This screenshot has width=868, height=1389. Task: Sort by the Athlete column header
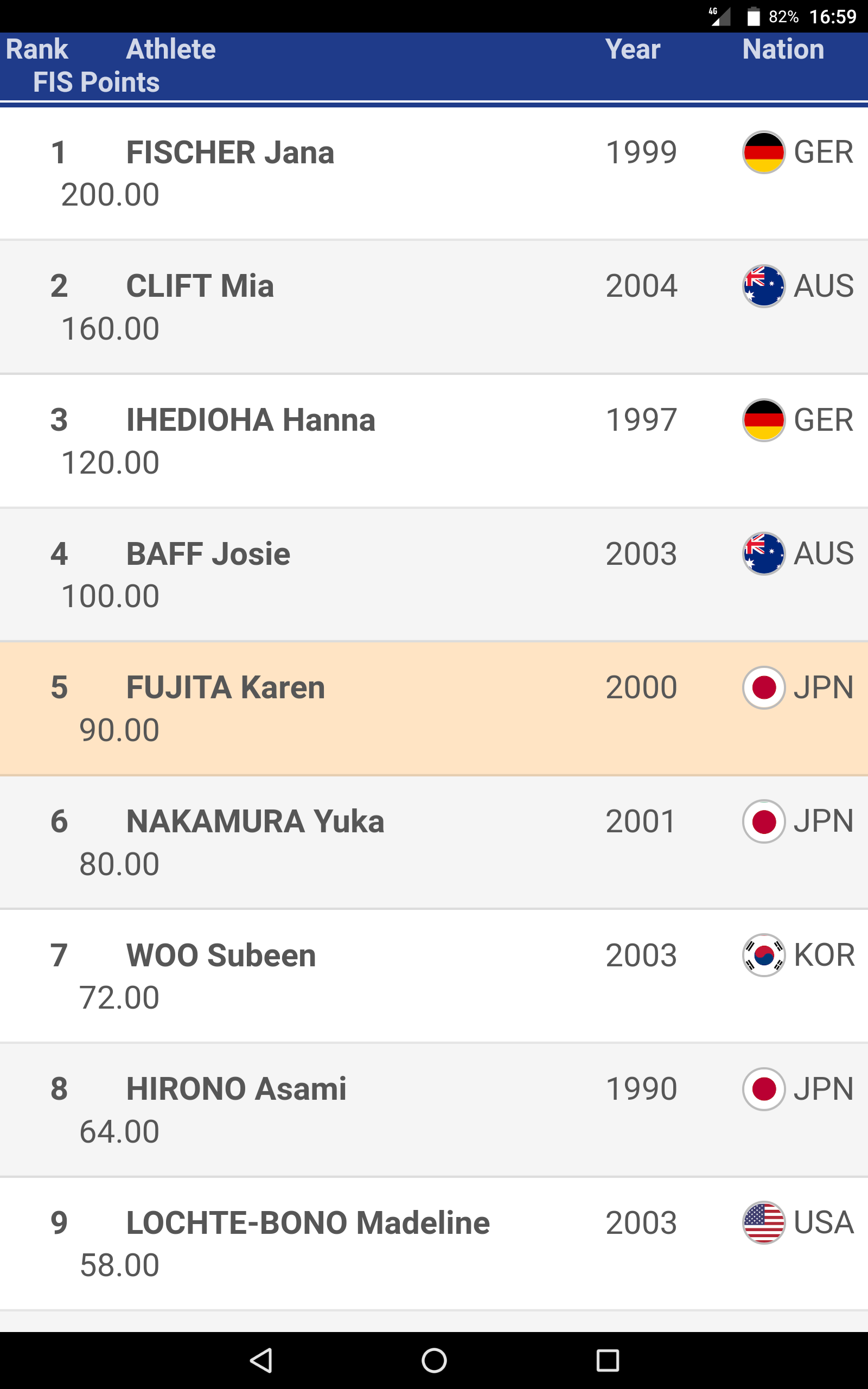(170, 49)
